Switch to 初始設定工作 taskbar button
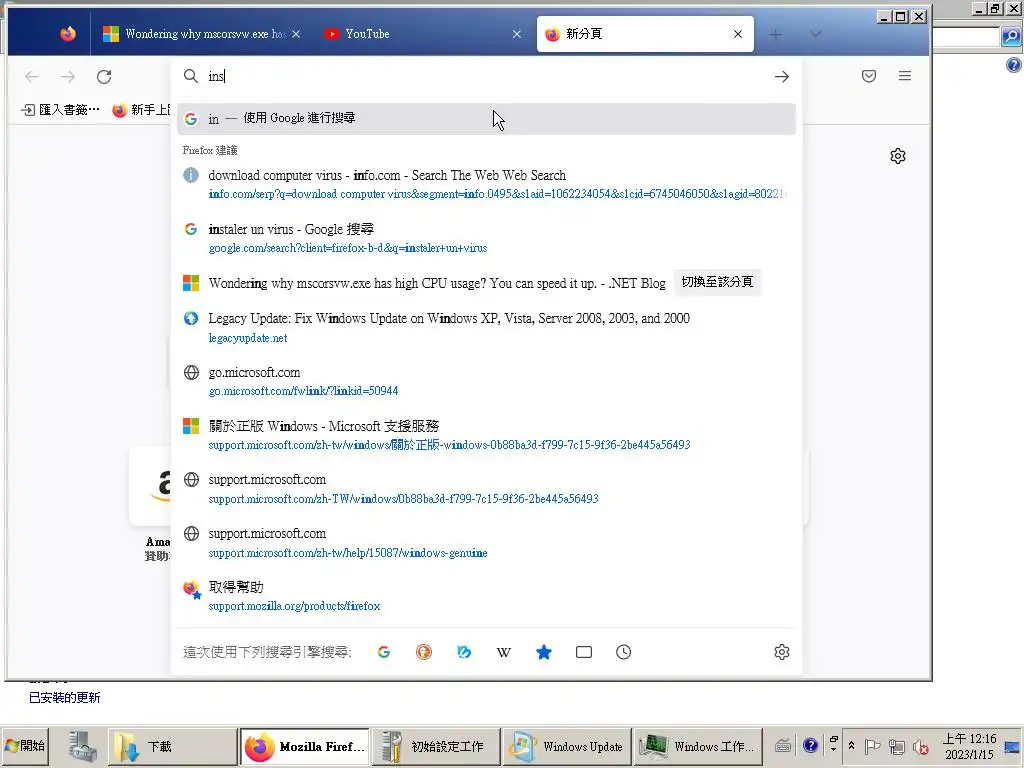This screenshot has height=768, width=1024. 436,746
